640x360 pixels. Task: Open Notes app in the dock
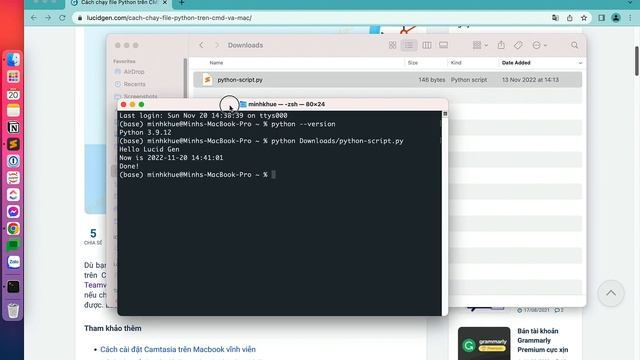click(x=13, y=111)
